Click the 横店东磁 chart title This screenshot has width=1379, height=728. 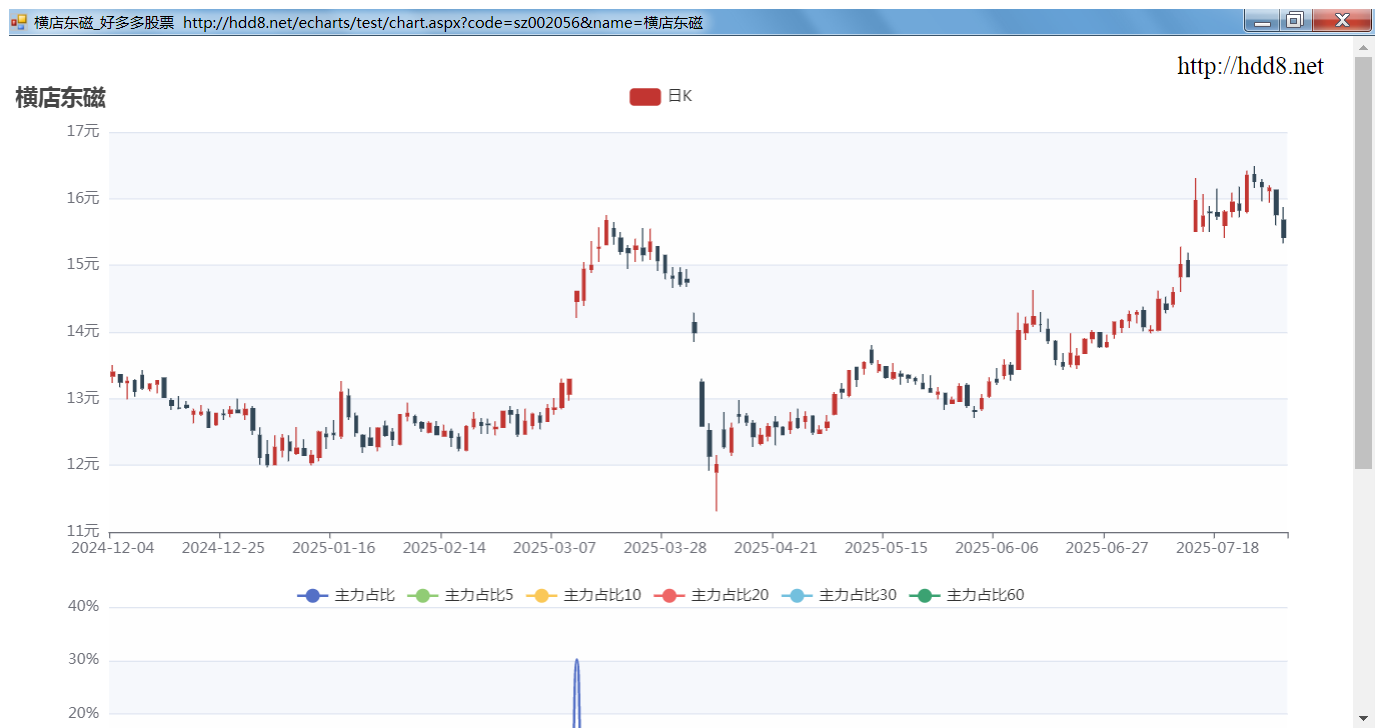click(61, 98)
